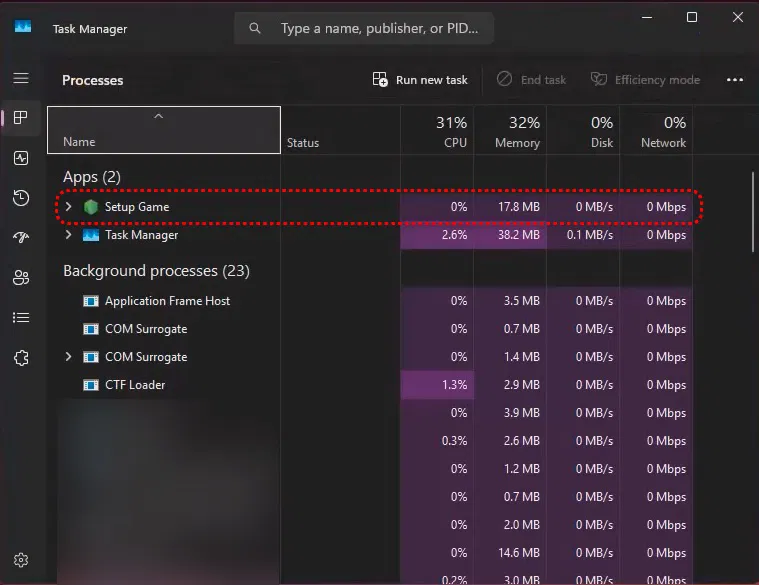The image size is (759, 585).
Task: Sort by the Network column header
Action: (656, 130)
